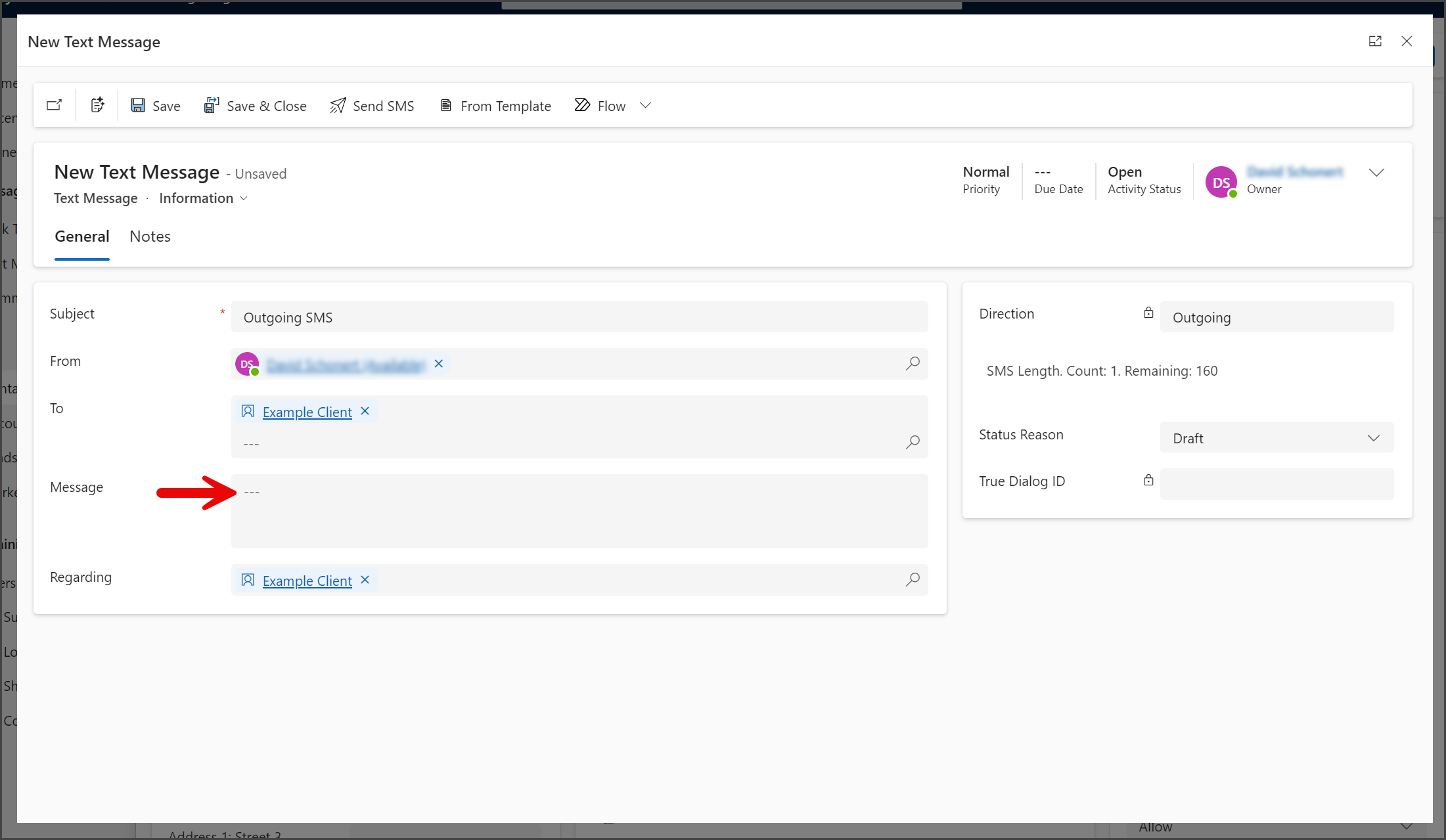This screenshot has height=840, width=1446.
Task: Click the form assistant icon next to Save
Action: (97, 105)
